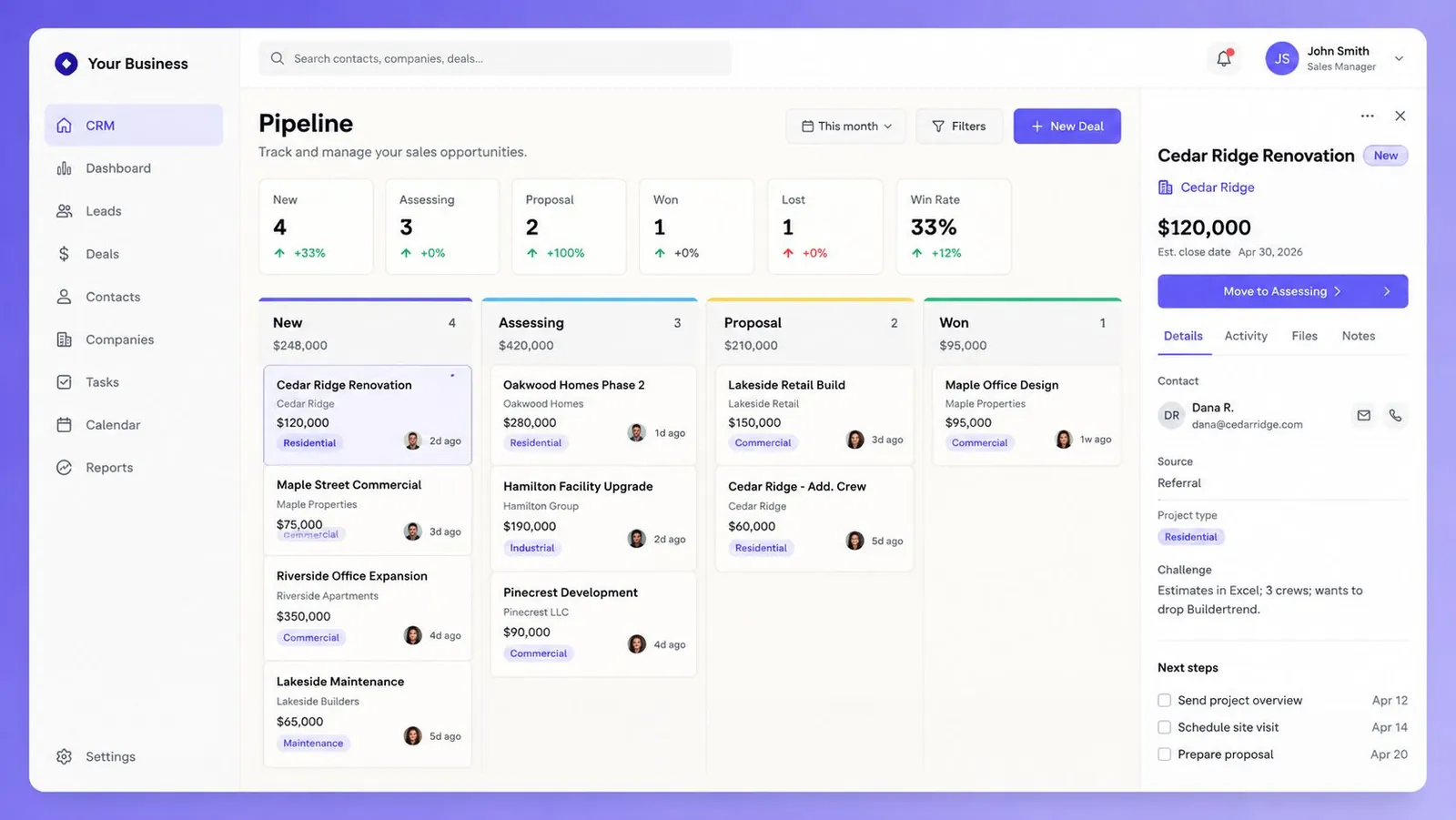Click the search contacts, companies, deals field

(495, 58)
